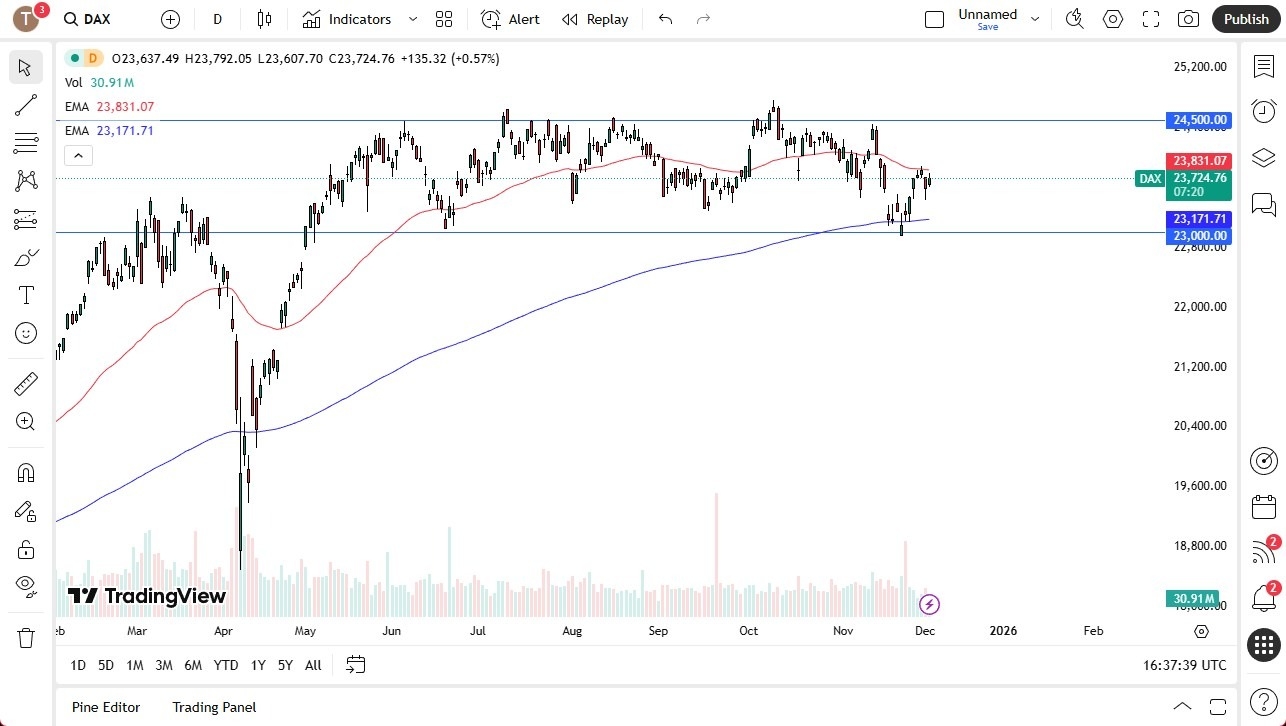Select the 1Y timeframe range
This screenshot has height=726, width=1286.
tap(257, 664)
